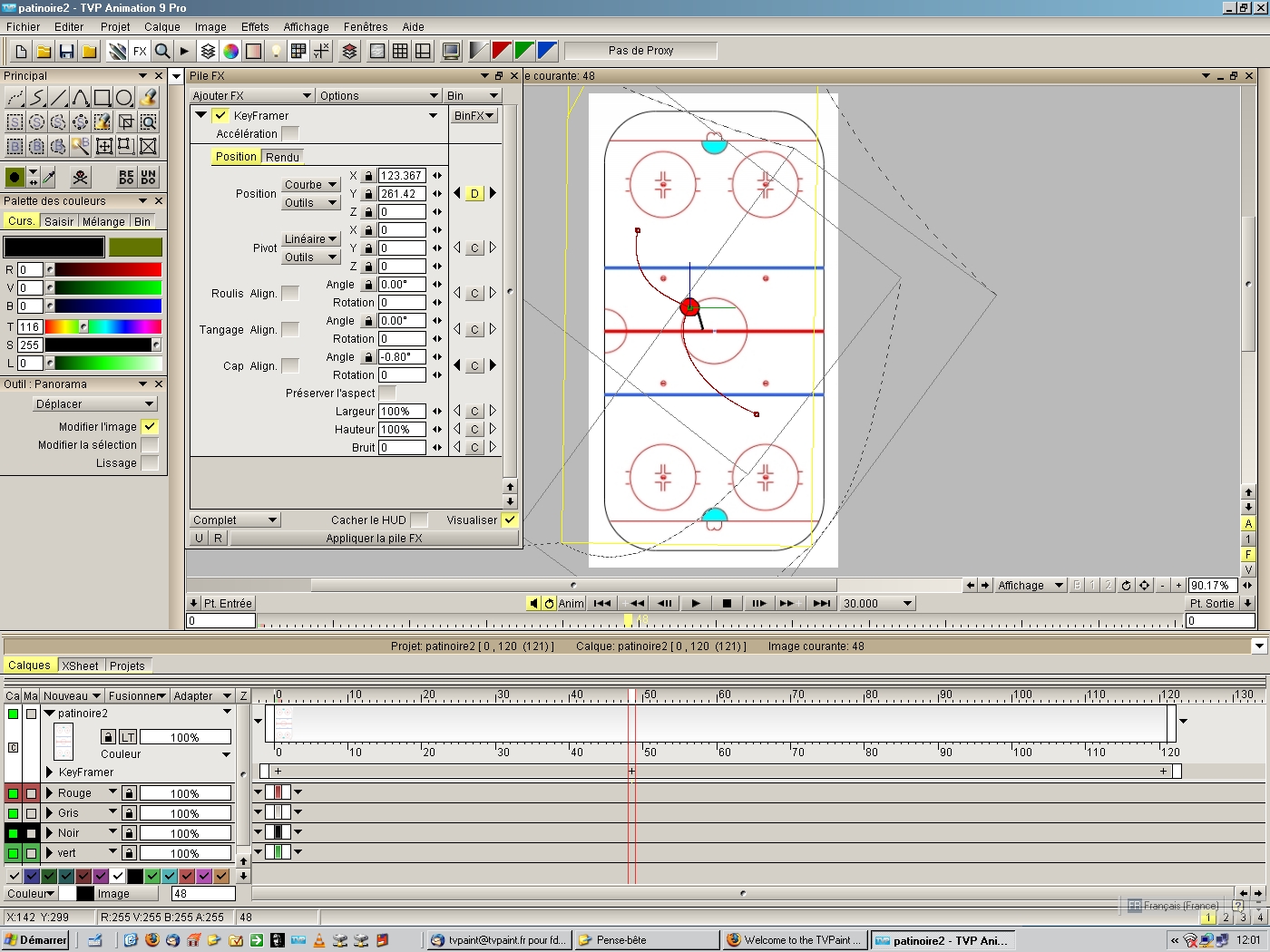The width and height of the screenshot is (1270, 952).
Task: Select the rectangle shape tool
Action: [103, 98]
